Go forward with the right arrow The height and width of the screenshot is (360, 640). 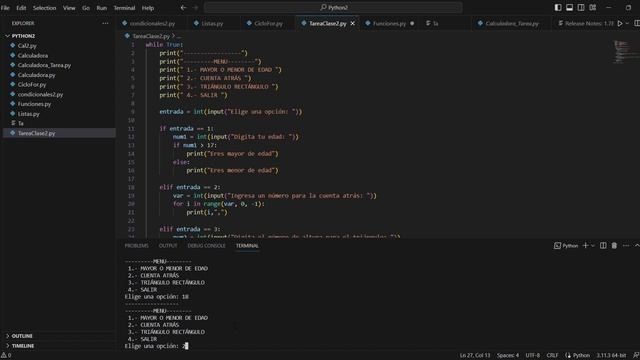point(195,7)
